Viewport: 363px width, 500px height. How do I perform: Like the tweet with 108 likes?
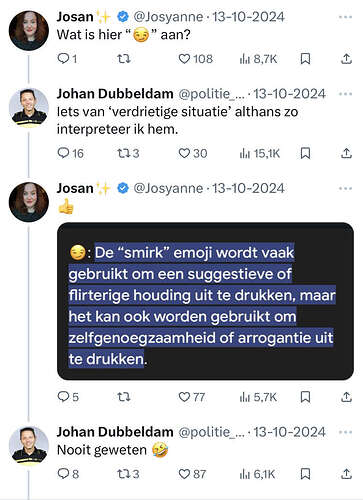point(196,59)
